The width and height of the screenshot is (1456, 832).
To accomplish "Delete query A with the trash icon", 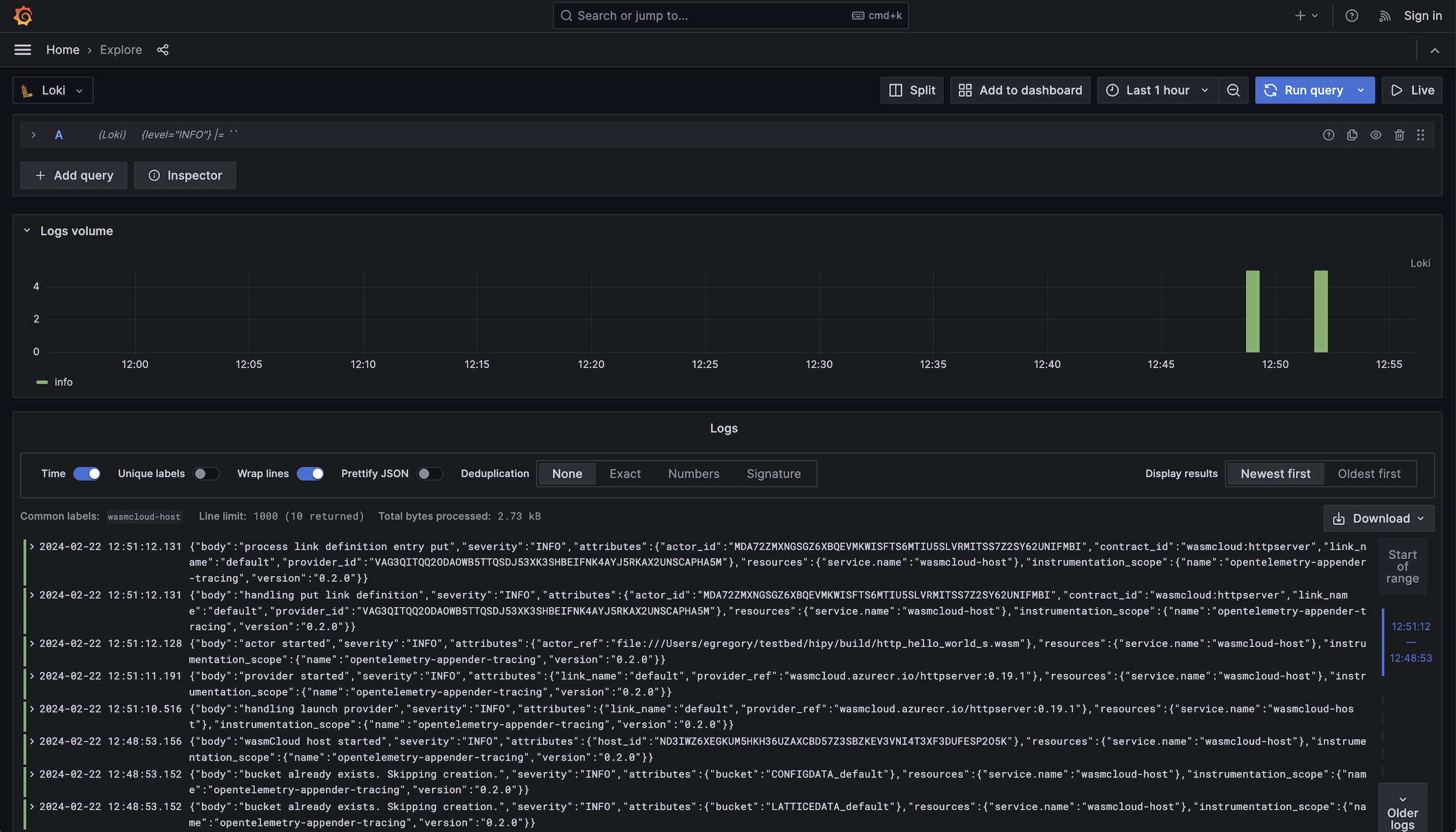I will 1399,135.
